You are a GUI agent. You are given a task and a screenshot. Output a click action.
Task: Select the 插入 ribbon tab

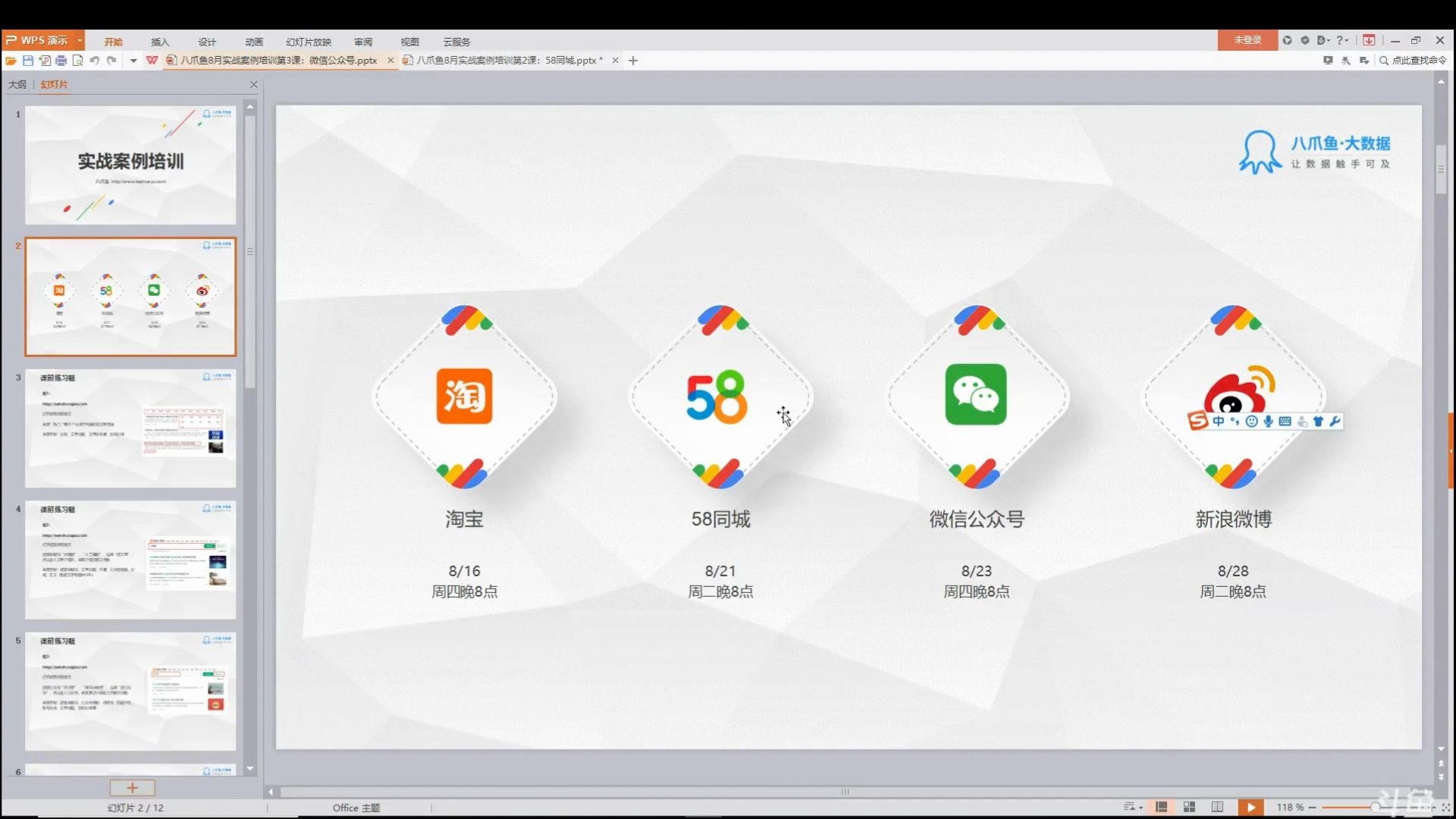pyautogui.click(x=160, y=42)
